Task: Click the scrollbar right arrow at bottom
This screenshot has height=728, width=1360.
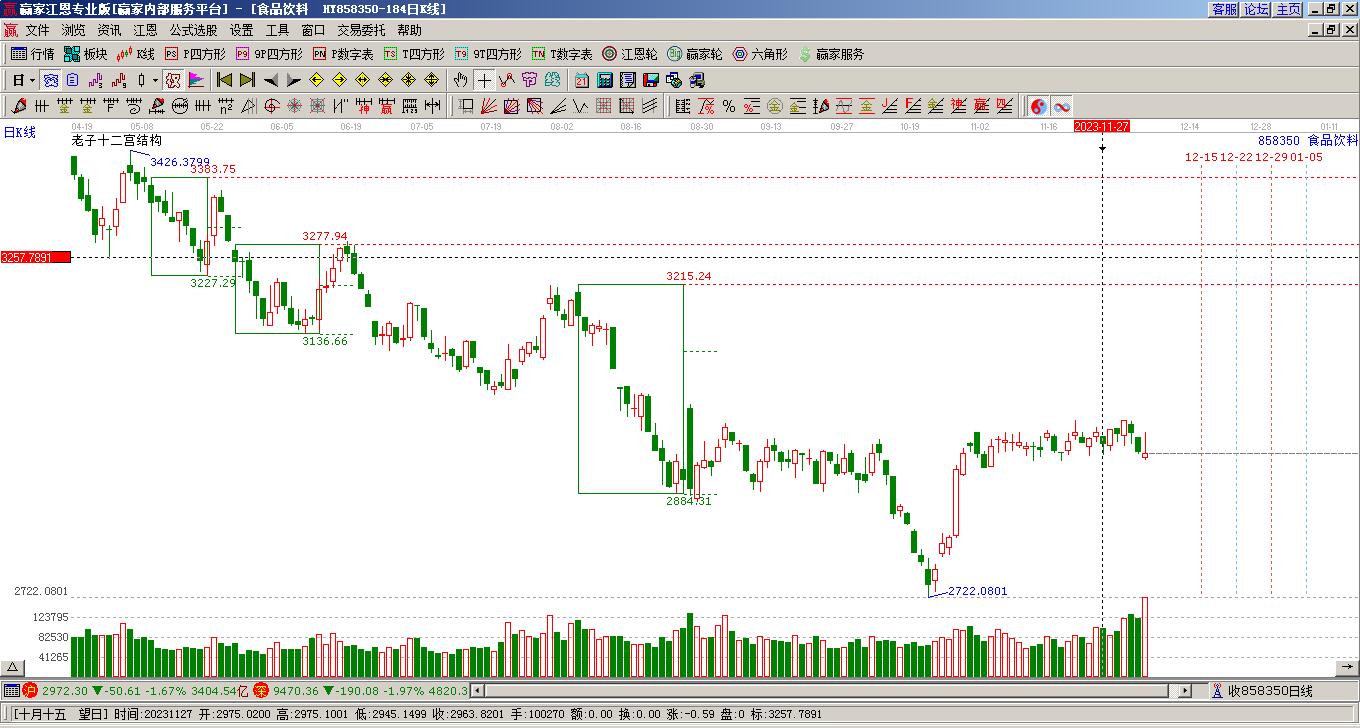Action: pos(1185,691)
